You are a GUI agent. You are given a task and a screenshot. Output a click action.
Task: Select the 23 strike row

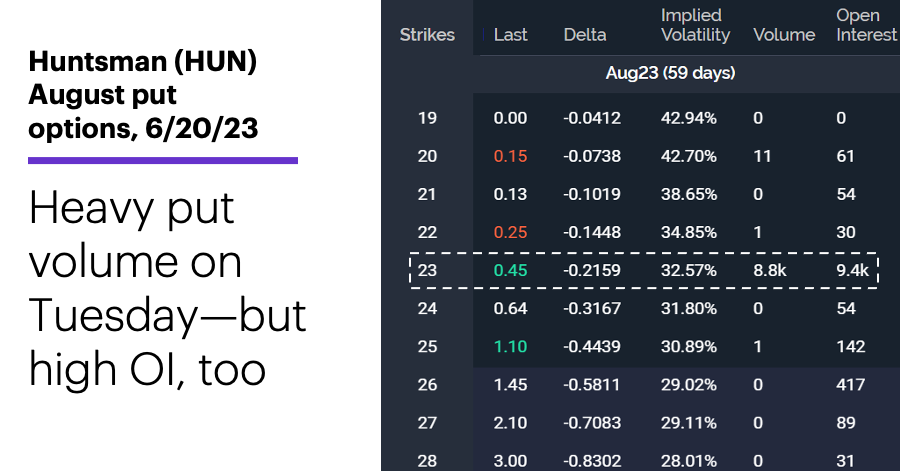click(x=644, y=270)
